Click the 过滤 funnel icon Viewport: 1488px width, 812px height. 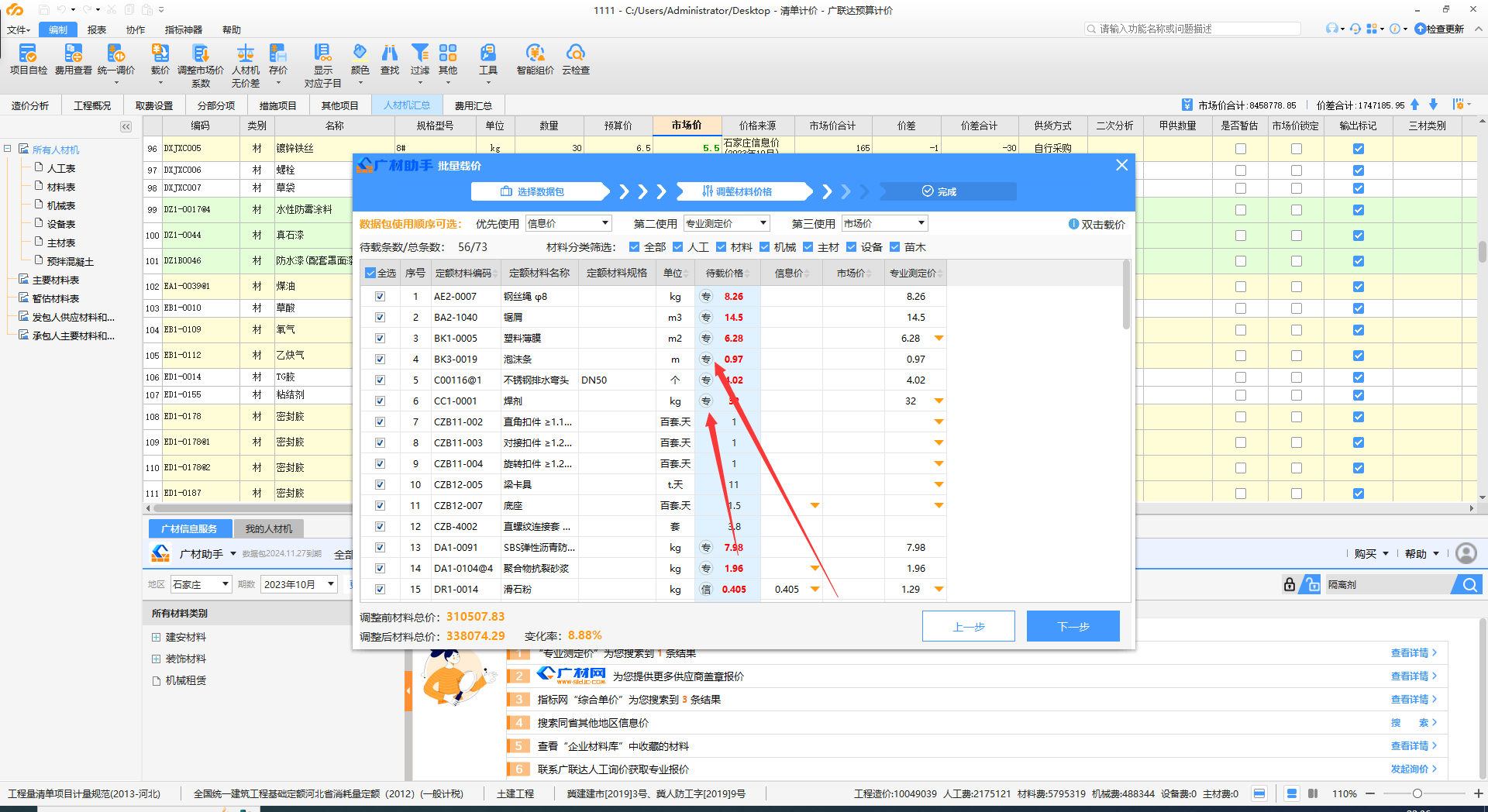pos(420,59)
